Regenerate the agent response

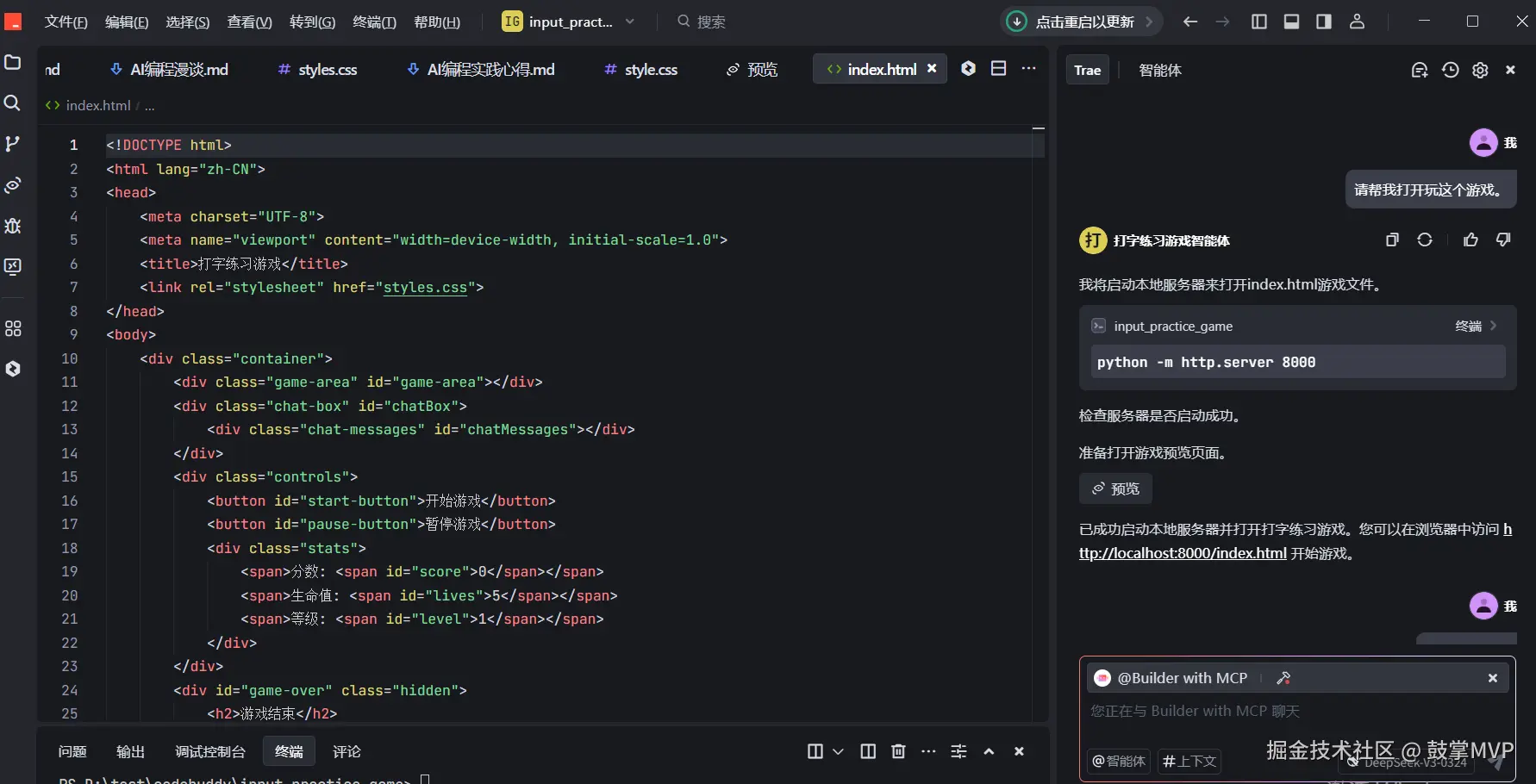pyautogui.click(x=1425, y=240)
